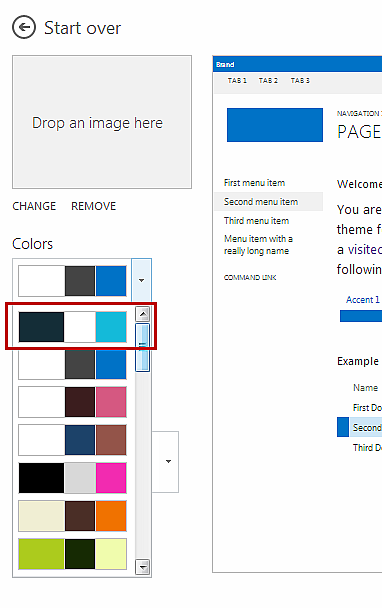Choose the lime, dark green, pale yellow scheme

point(73,554)
